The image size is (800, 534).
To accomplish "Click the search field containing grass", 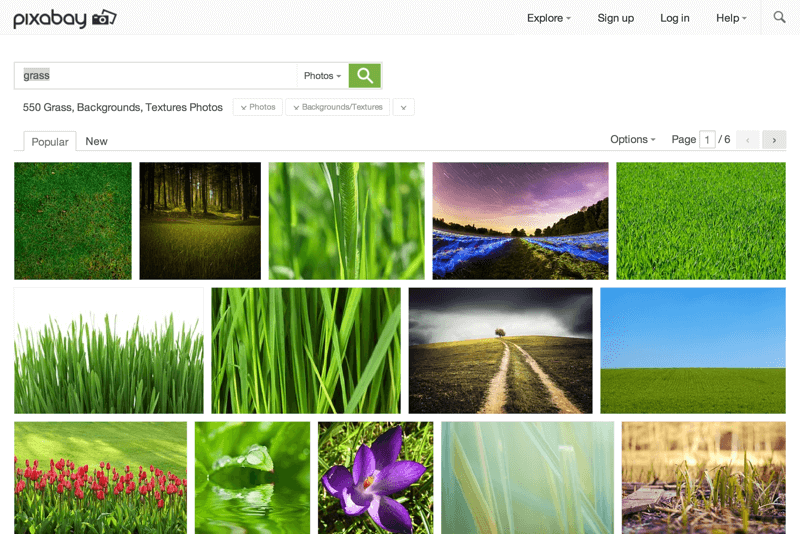I will point(156,75).
